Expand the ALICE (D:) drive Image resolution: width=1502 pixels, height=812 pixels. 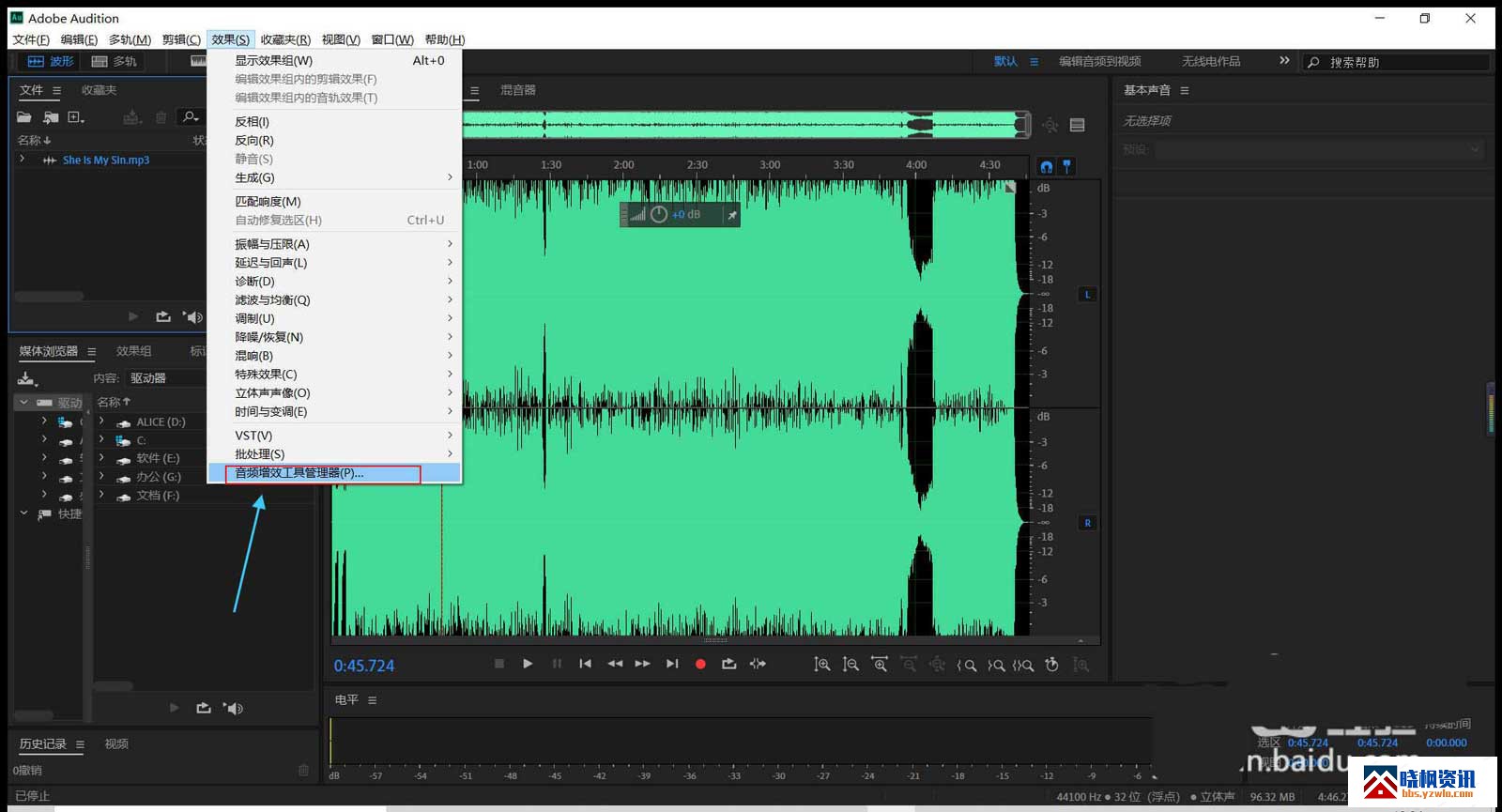(x=101, y=421)
